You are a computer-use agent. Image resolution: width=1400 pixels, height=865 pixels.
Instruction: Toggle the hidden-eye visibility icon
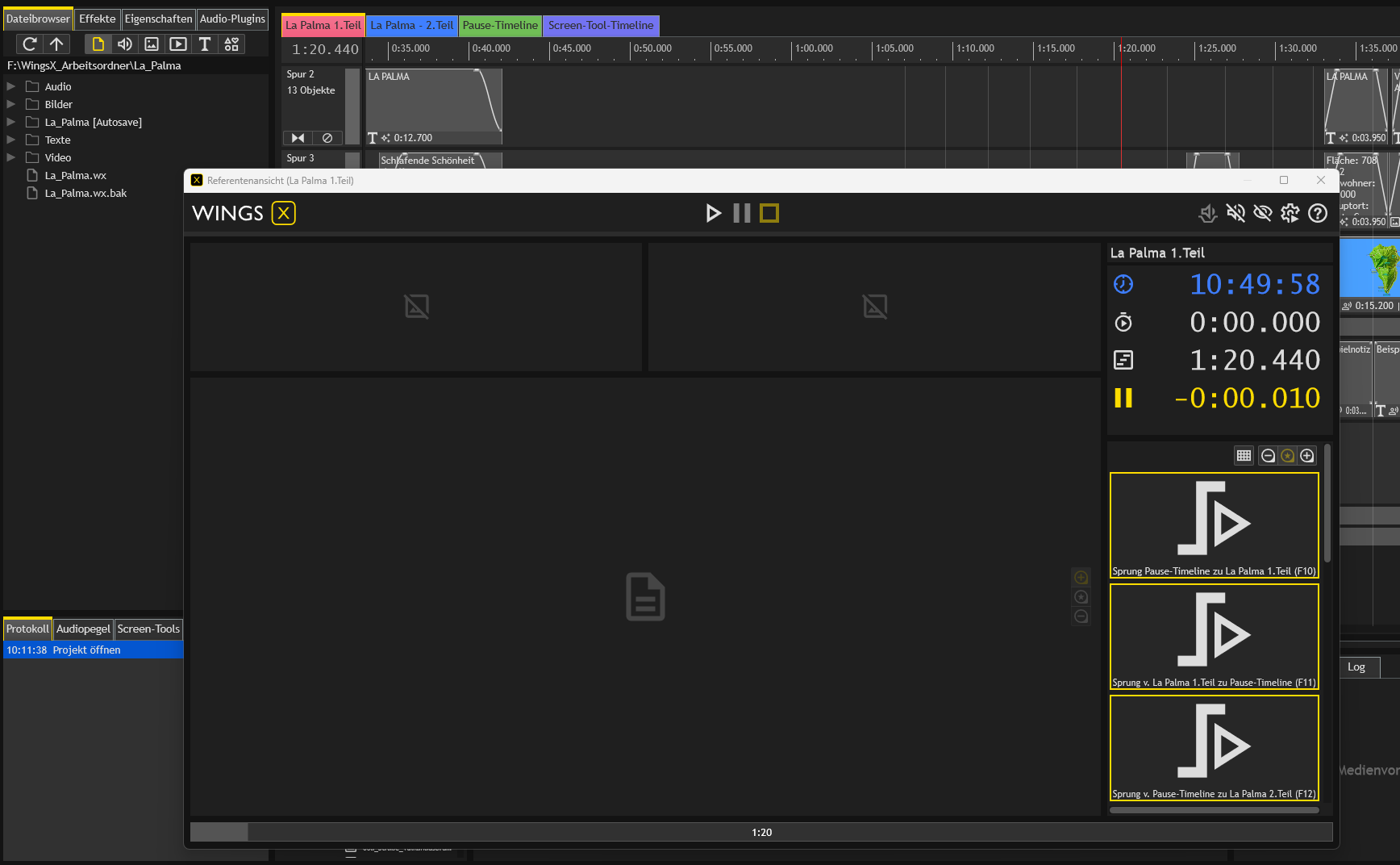tap(1263, 213)
